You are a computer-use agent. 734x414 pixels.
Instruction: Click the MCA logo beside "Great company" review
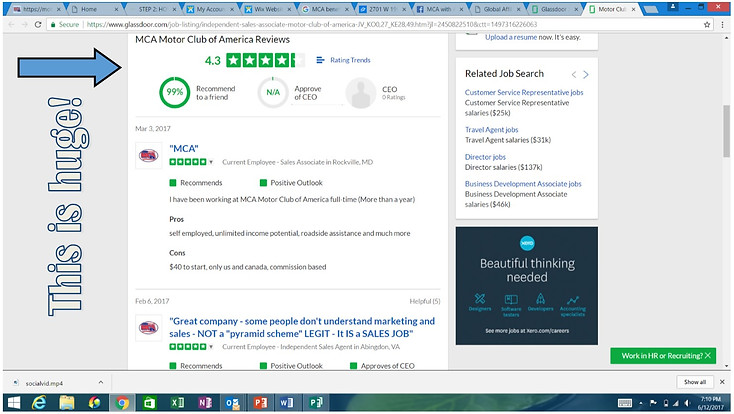pyautogui.click(x=148, y=327)
